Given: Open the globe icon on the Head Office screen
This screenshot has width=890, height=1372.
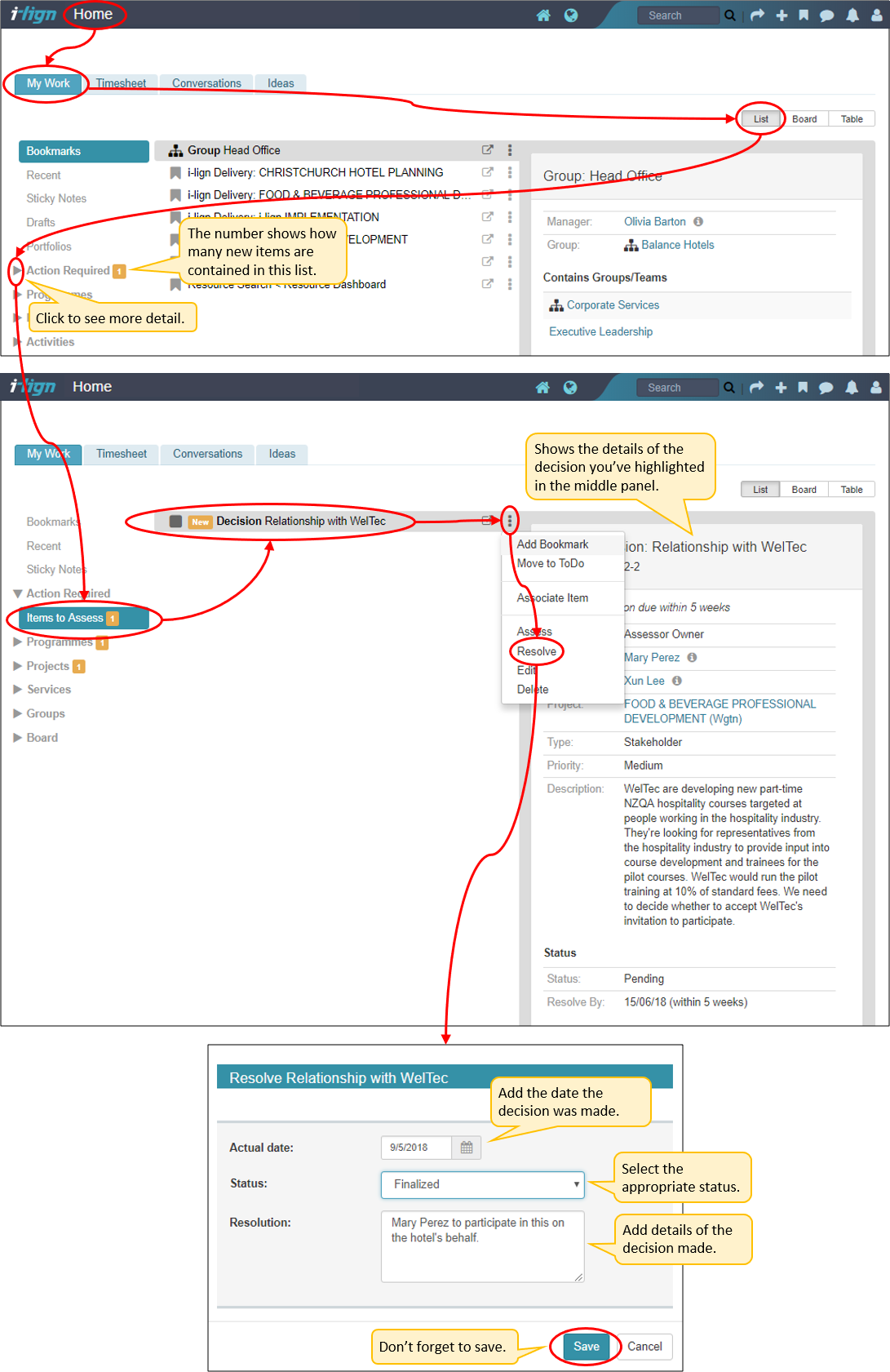Looking at the screenshot, I should 571,16.
